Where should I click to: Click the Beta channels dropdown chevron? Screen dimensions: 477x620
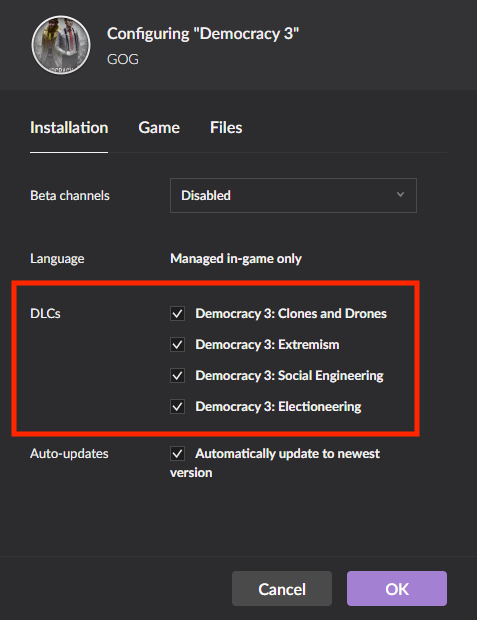click(x=400, y=195)
